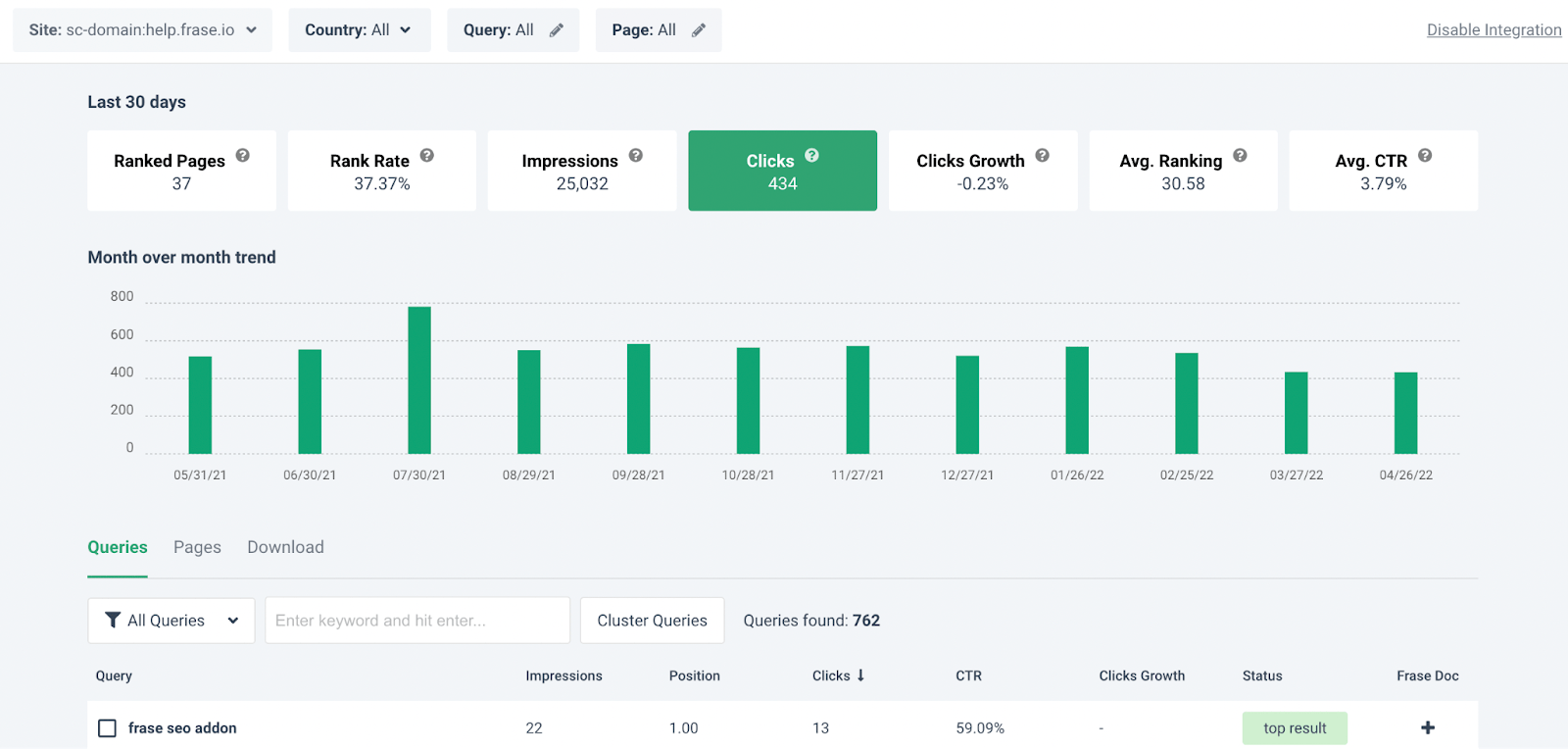1568x749 pixels.
Task: Click the help icon beside Clicks Growth card
Action: click(x=1043, y=155)
